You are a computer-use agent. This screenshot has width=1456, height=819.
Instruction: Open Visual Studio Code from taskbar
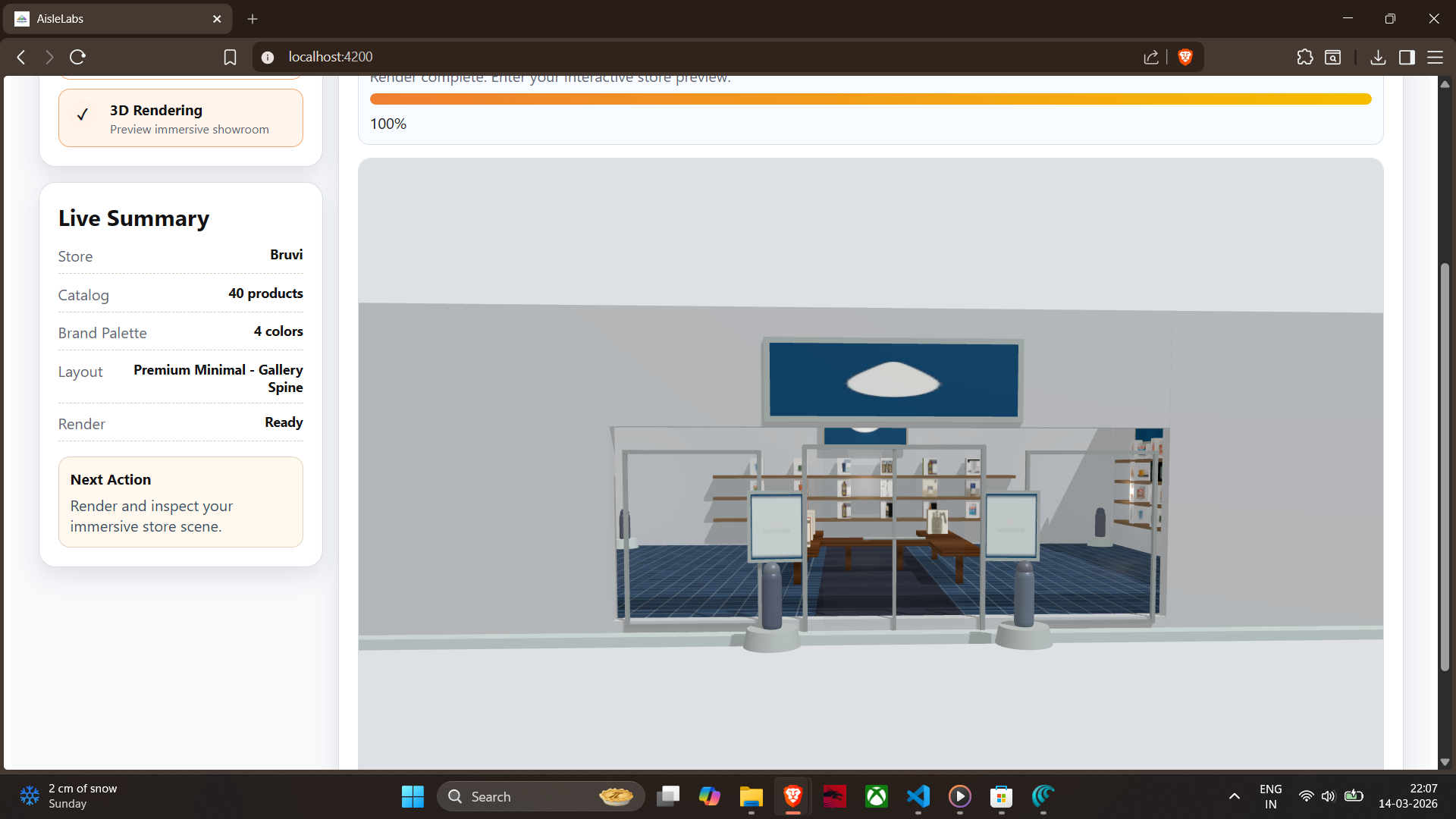918,796
